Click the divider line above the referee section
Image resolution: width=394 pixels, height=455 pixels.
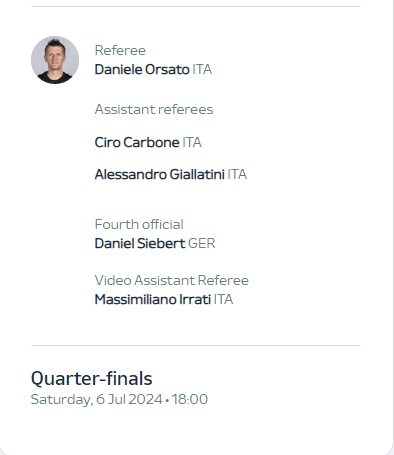click(196, 6)
